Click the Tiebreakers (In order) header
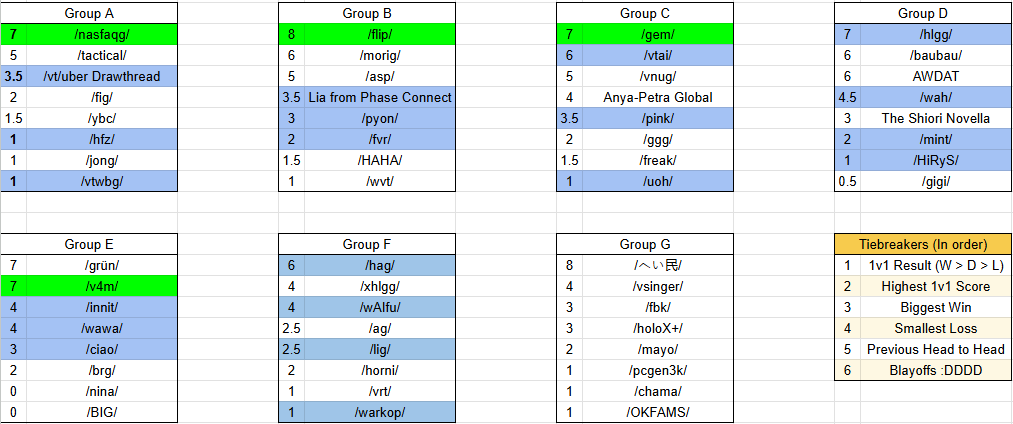Viewport: 1013px width, 424px height. pos(923,244)
